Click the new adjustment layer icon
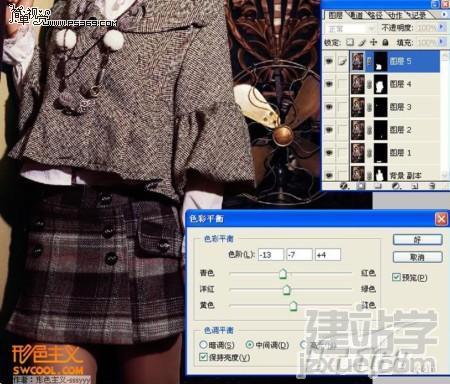 click(396, 186)
